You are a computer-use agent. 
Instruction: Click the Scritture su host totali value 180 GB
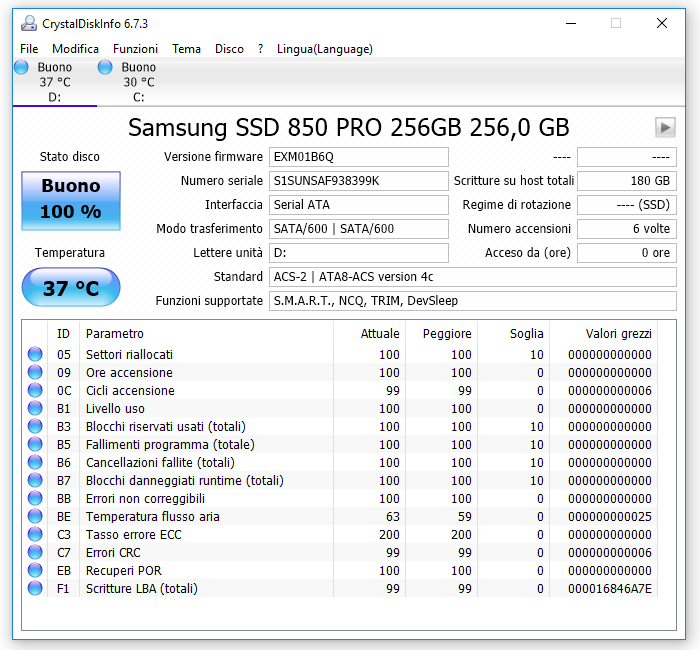(627, 181)
